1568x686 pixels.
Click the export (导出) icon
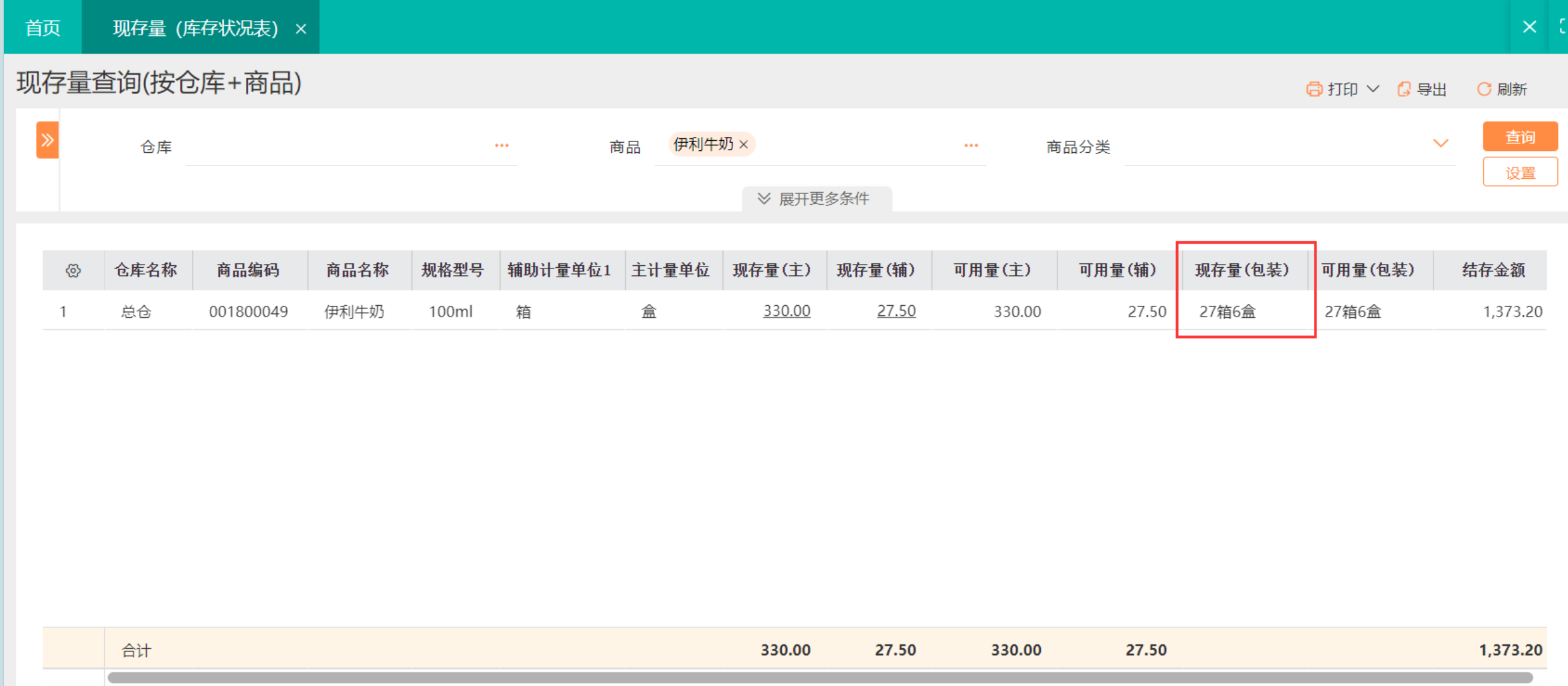1404,89
